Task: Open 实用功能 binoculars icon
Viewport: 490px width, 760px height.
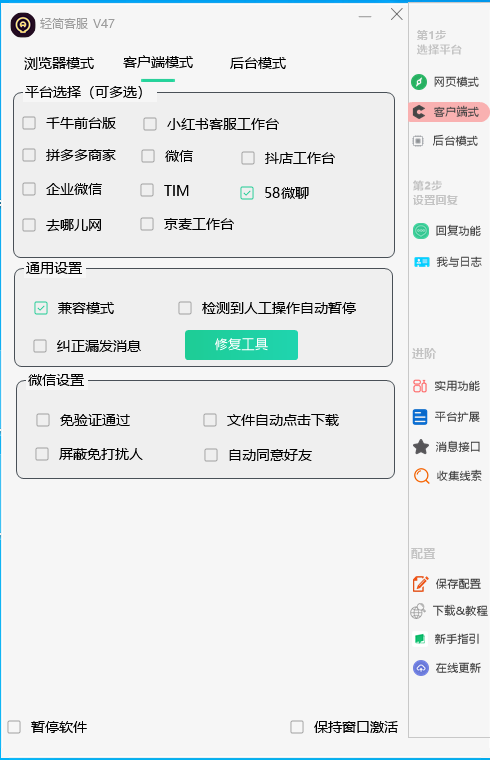Action: (x=420, y=386)
